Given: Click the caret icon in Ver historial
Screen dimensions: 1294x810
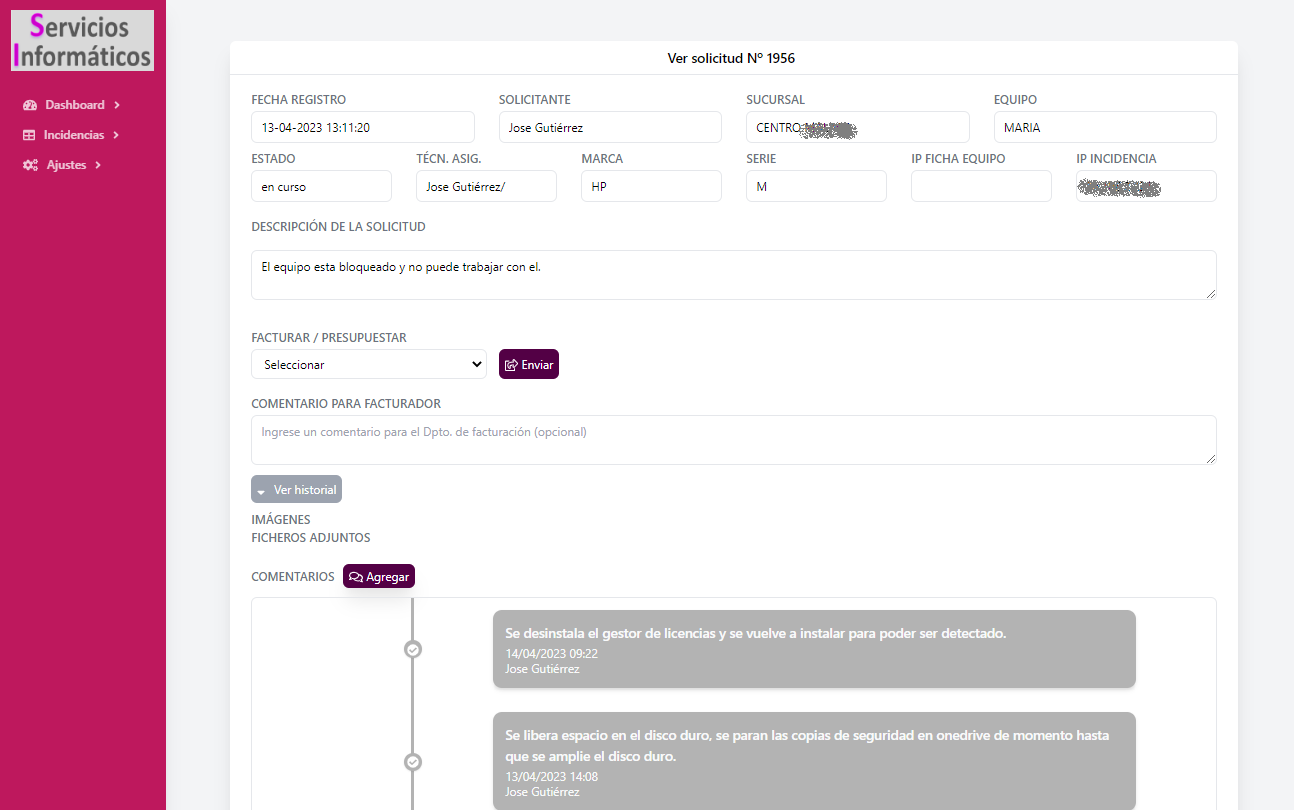Looking at the screenshot, I should pos(261,491).
